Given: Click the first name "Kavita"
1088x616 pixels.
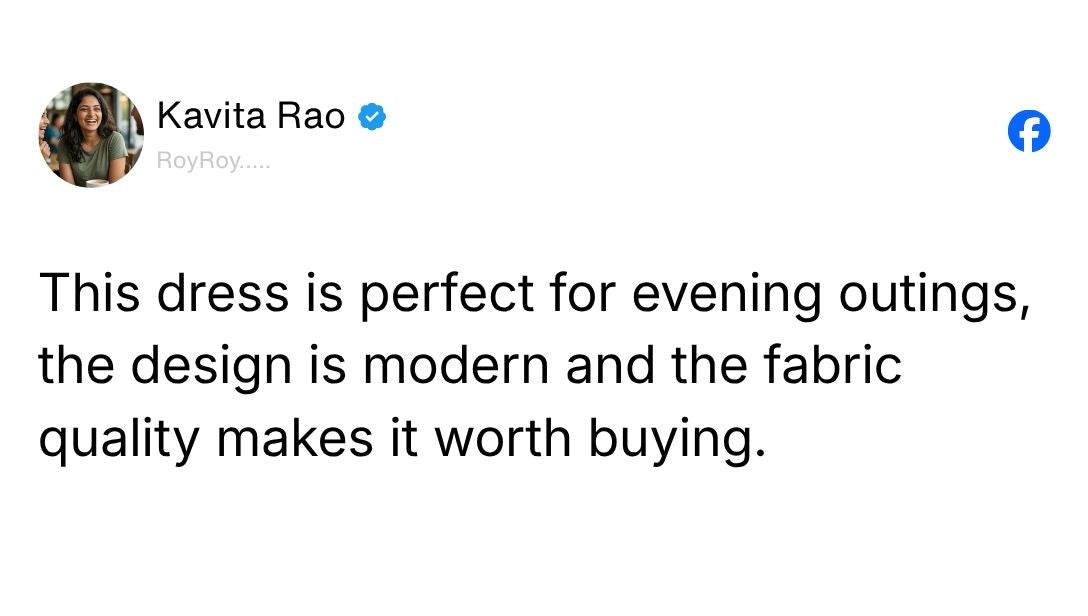Looking at the screenshot, I should click(210, 117).
